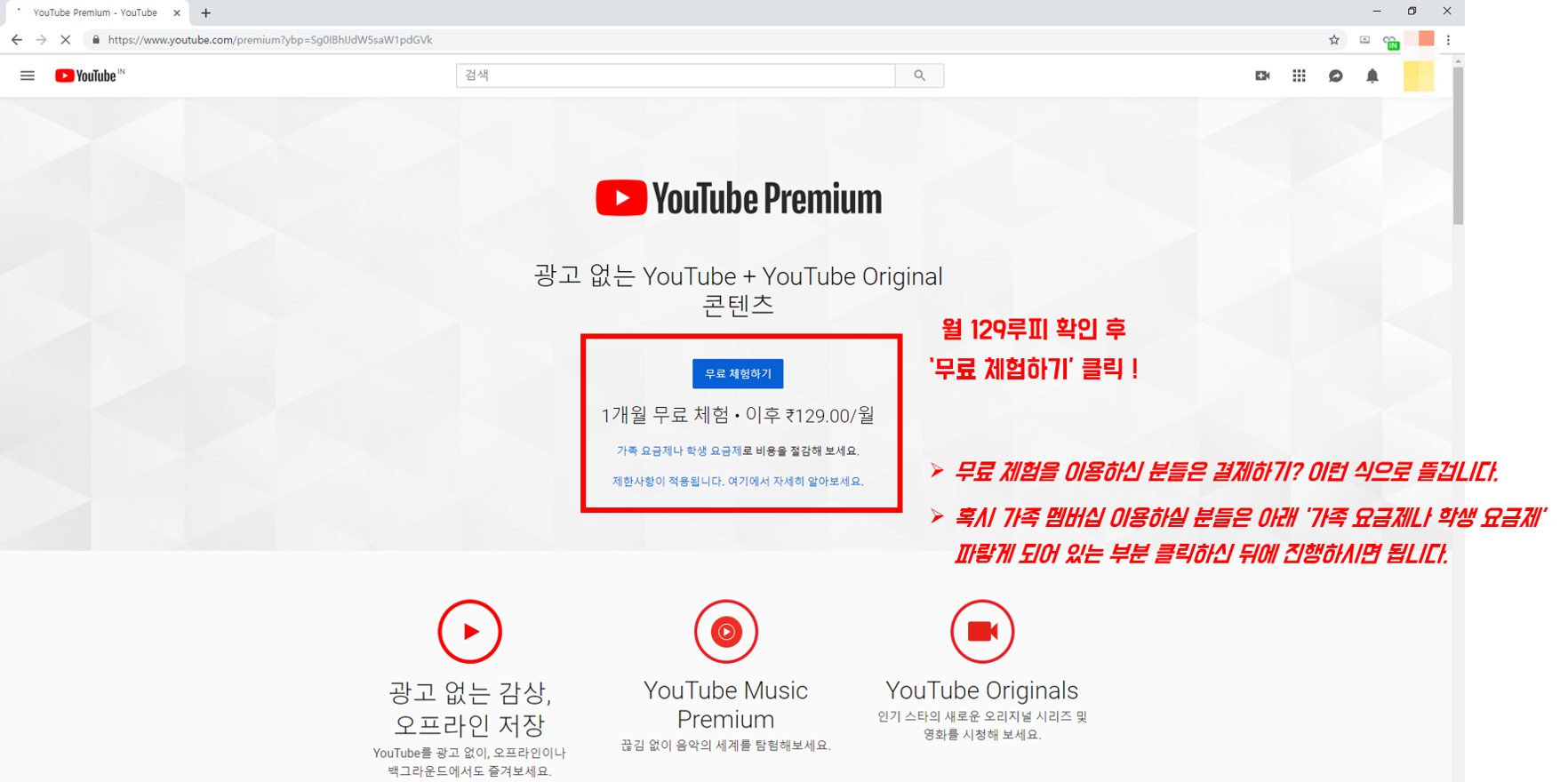Click the '광고 없는 감상, 오프라인 저장' heading
Viewport: 1568px width, 782px height.
[x=469, y=708]
